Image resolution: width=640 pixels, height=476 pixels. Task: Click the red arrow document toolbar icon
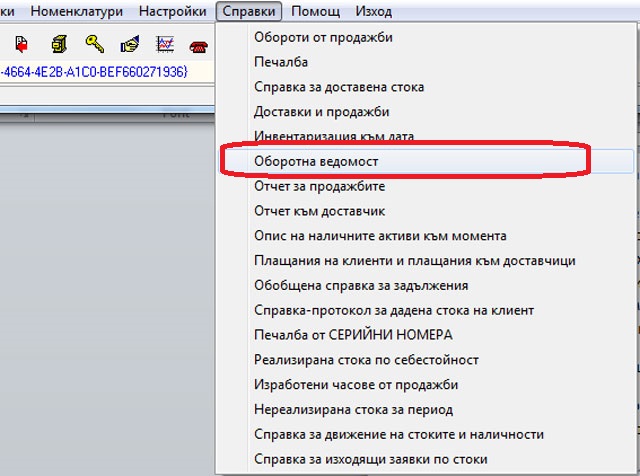point(21,44)
